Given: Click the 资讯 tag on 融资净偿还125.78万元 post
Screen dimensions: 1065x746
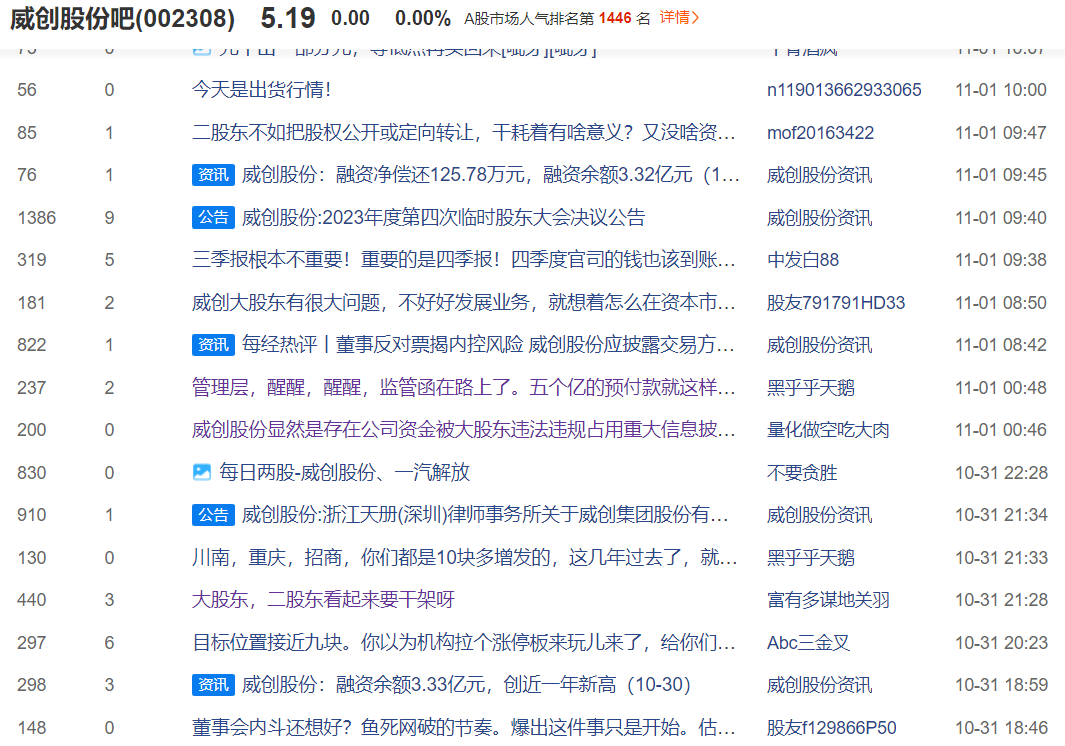Looking at the screenshot, I should pos(213,175).
